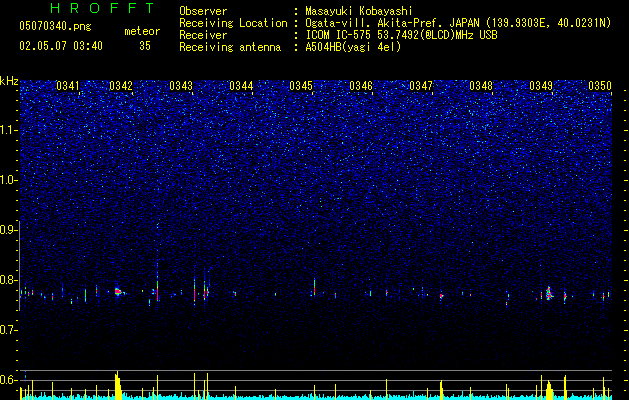Viewport: 629px width, 400px height.
Task: Click the 0343 time marker
Action: [x=181, y=85]
